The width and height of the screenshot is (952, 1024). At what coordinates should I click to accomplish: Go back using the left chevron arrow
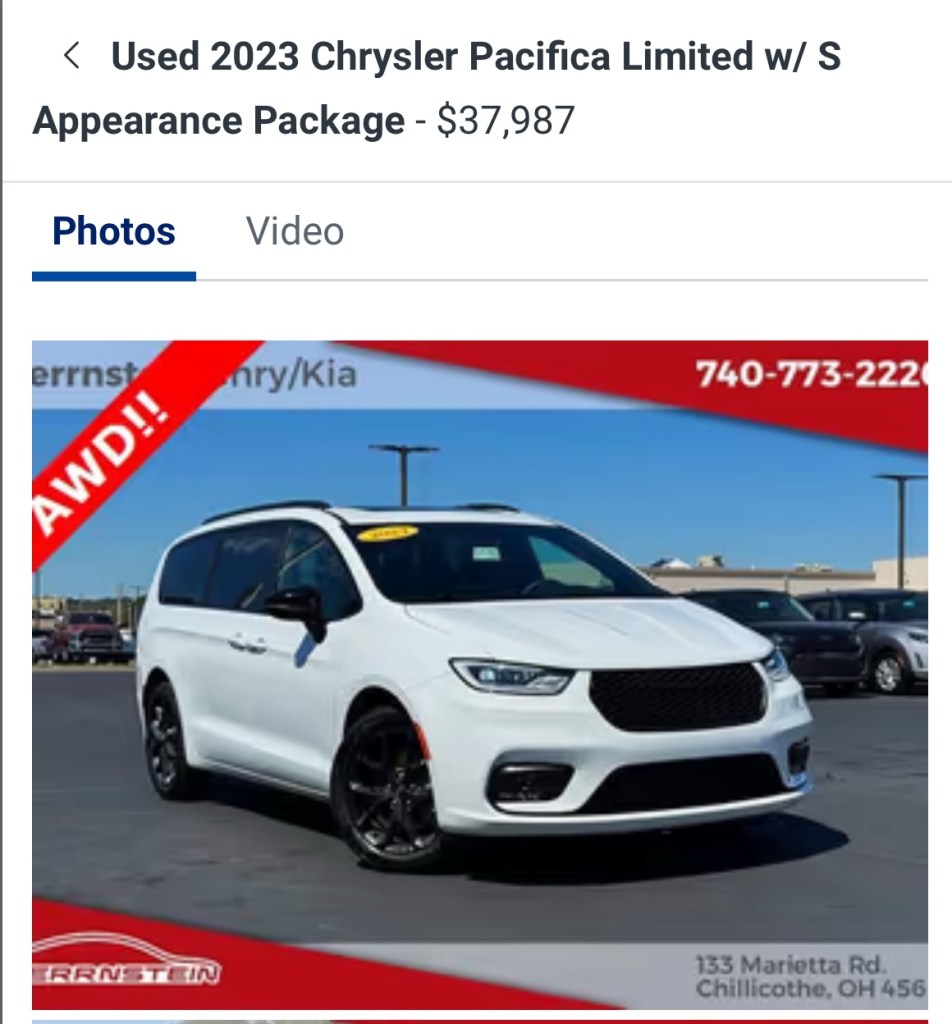(x=72, y=55)
